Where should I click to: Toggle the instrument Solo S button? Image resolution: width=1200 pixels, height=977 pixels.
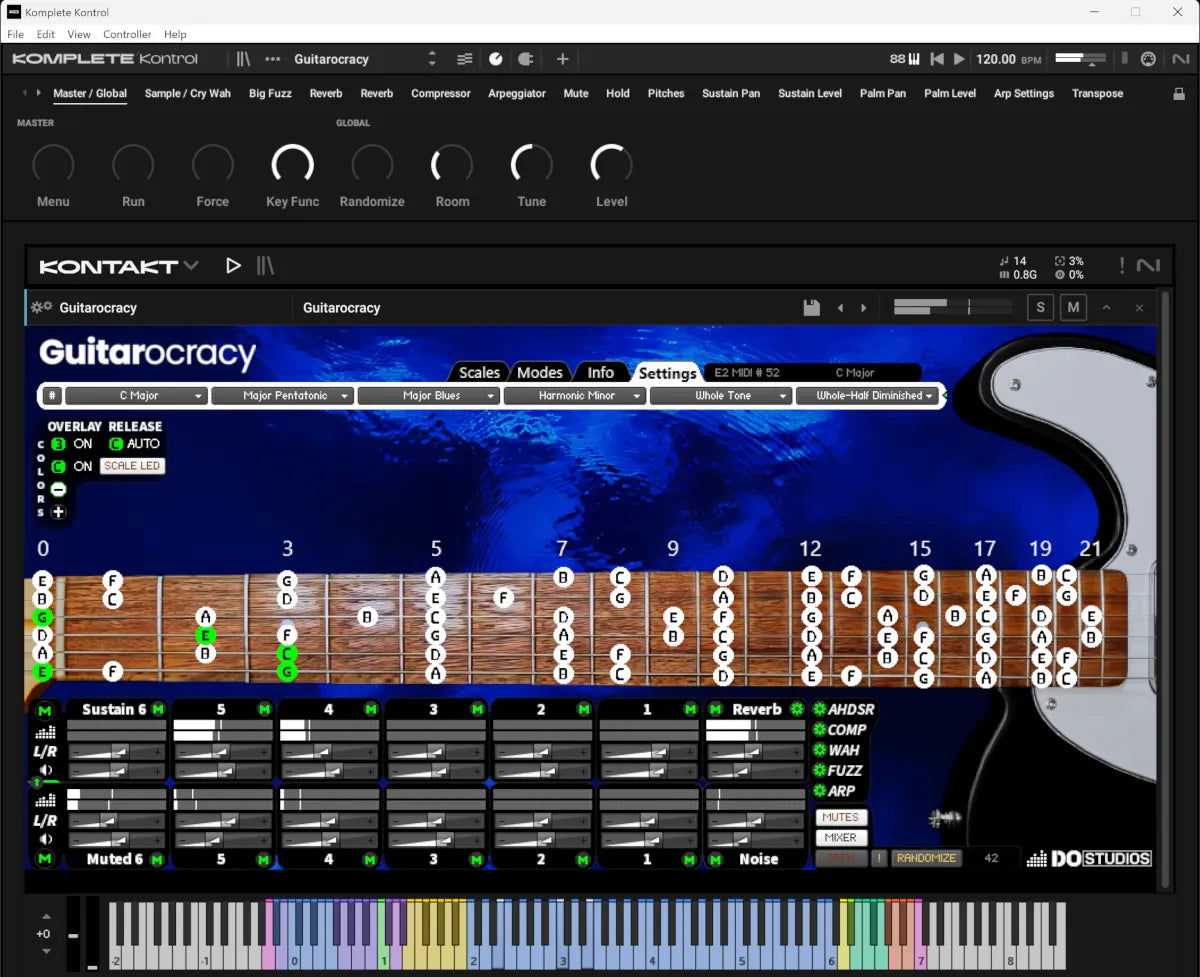(x=1040, y=307)
